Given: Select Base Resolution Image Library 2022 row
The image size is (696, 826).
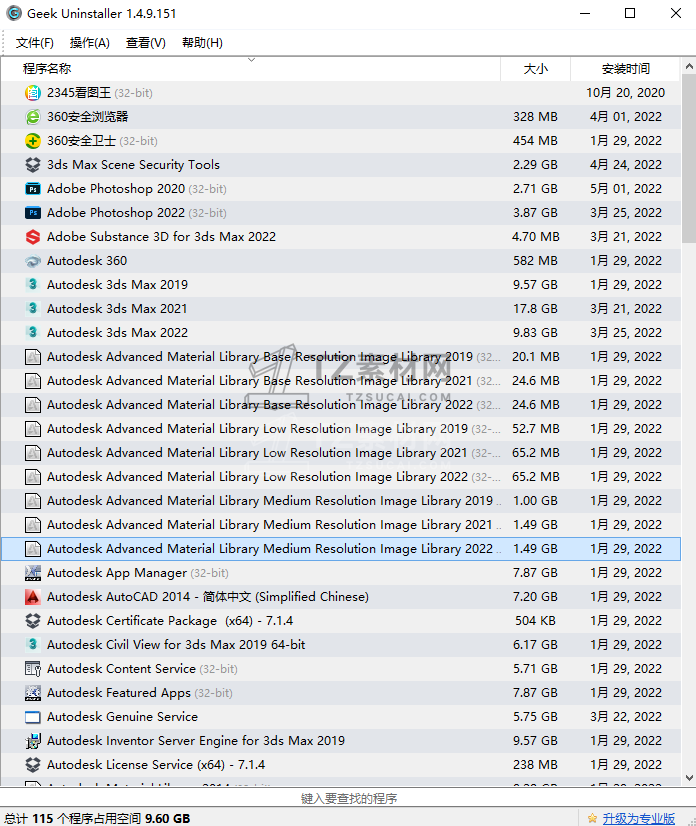Looking at the screenshot, I should tap(341, 405).
